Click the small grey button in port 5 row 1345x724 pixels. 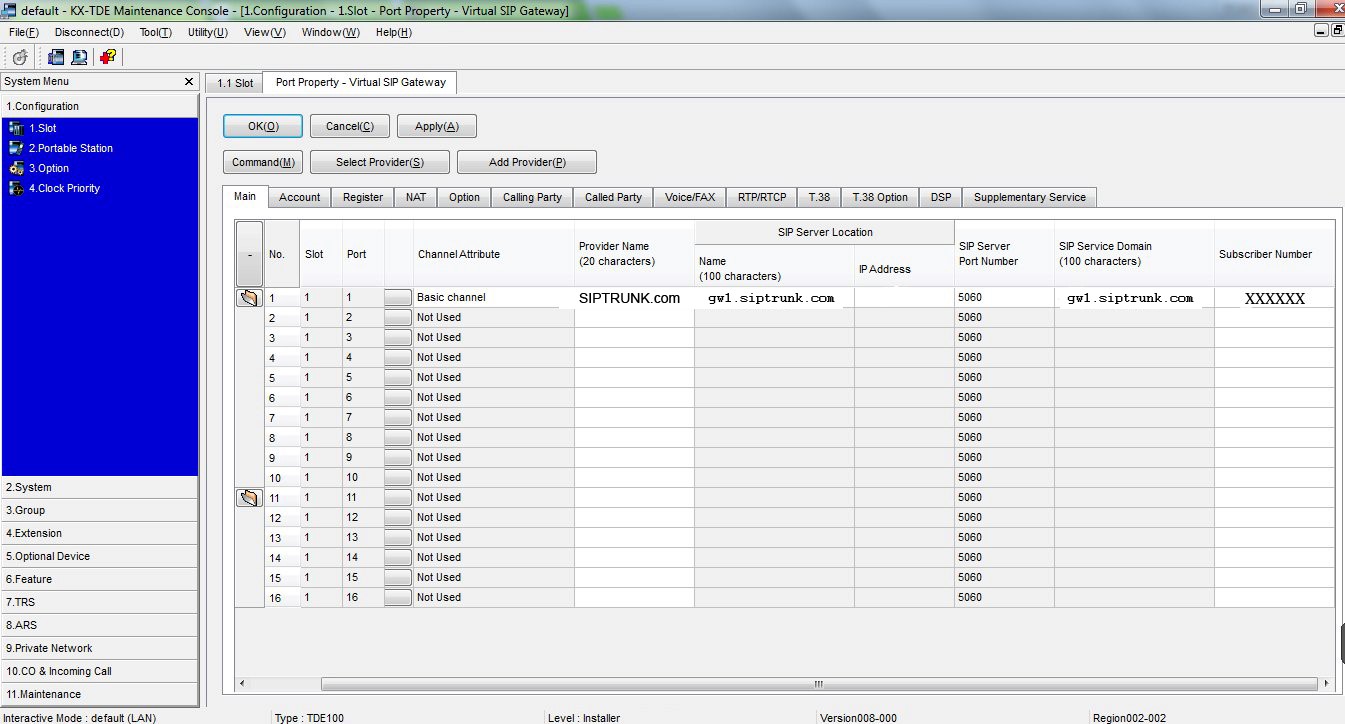pyautogui.click(x=398, y=378)
